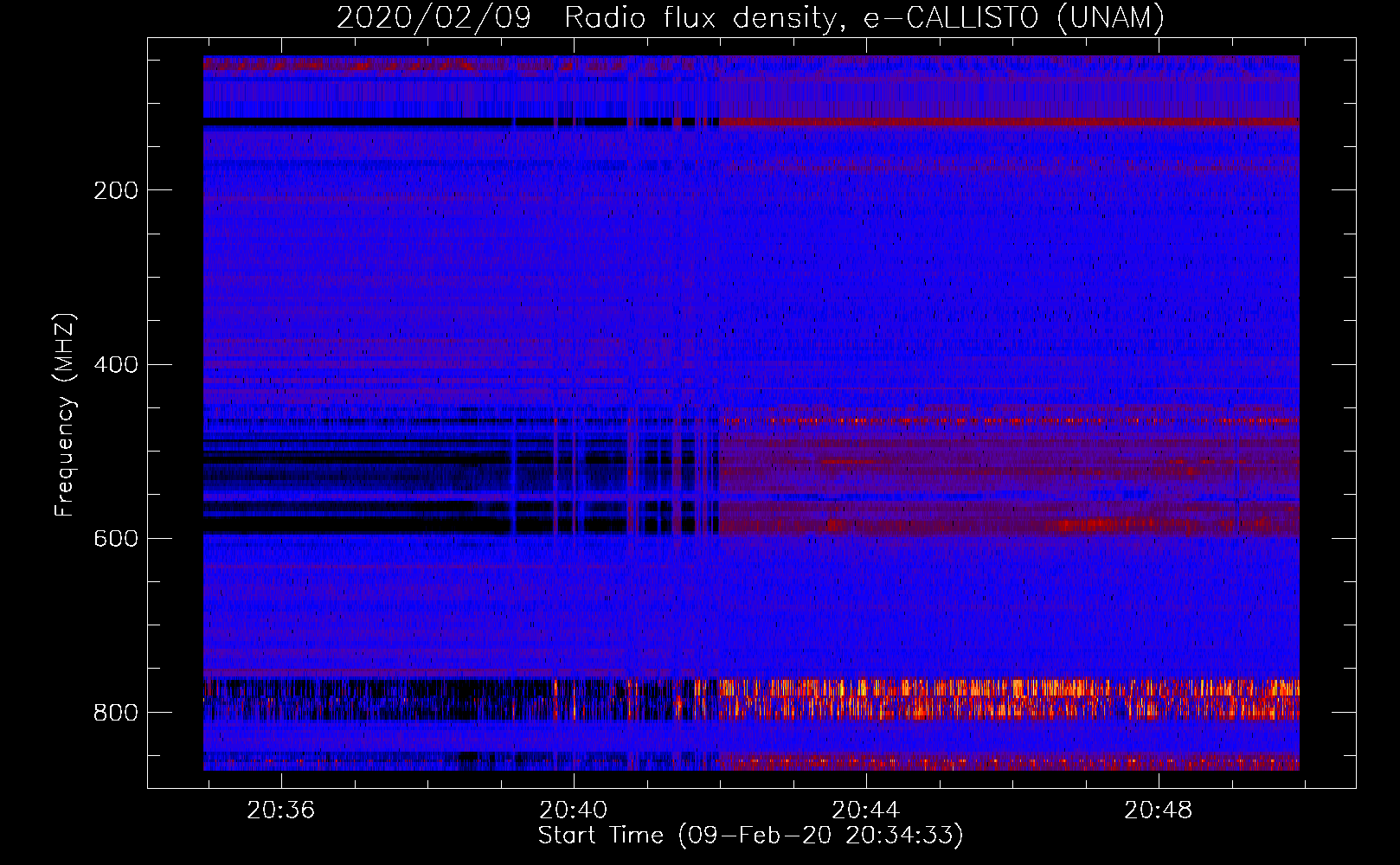Click the plot title 'Radio flux density, e-CALLISTO (UNAM)'
Screen dimensions: 1400x865
(864, 17)
